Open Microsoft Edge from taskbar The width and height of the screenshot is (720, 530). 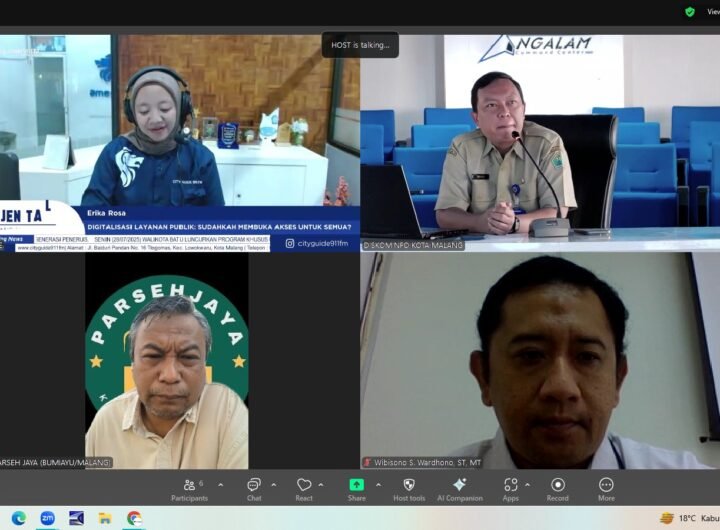click(19, 518)
